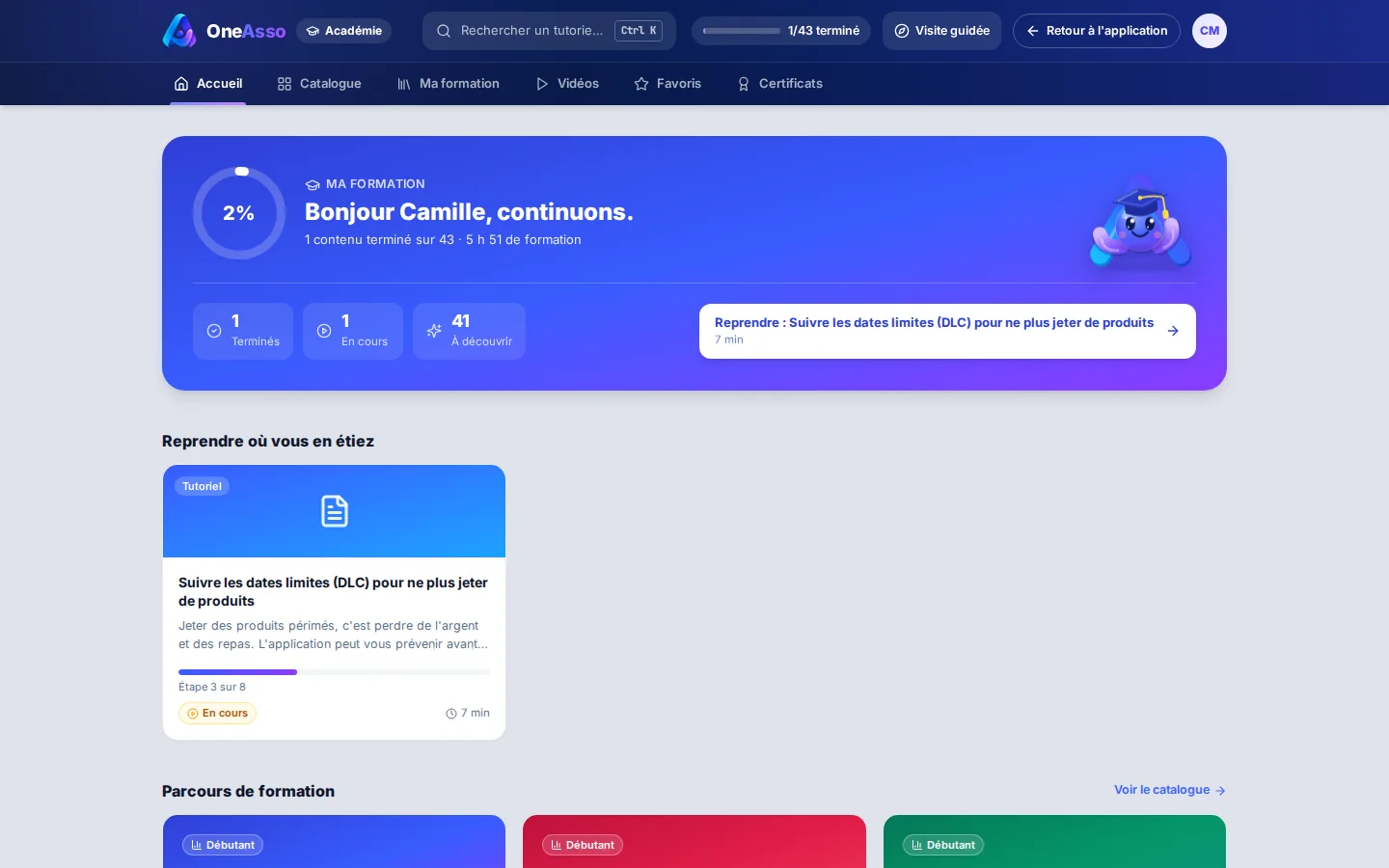Viewport: 1389px width, 868px height.
Task: Click the tutorial card's step progress bar
Action: (334, 672)
